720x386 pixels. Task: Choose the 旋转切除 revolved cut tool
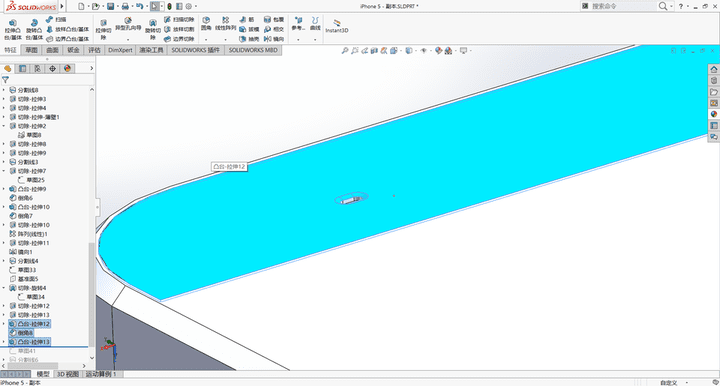pyautogui.click(x=153, y=29)
